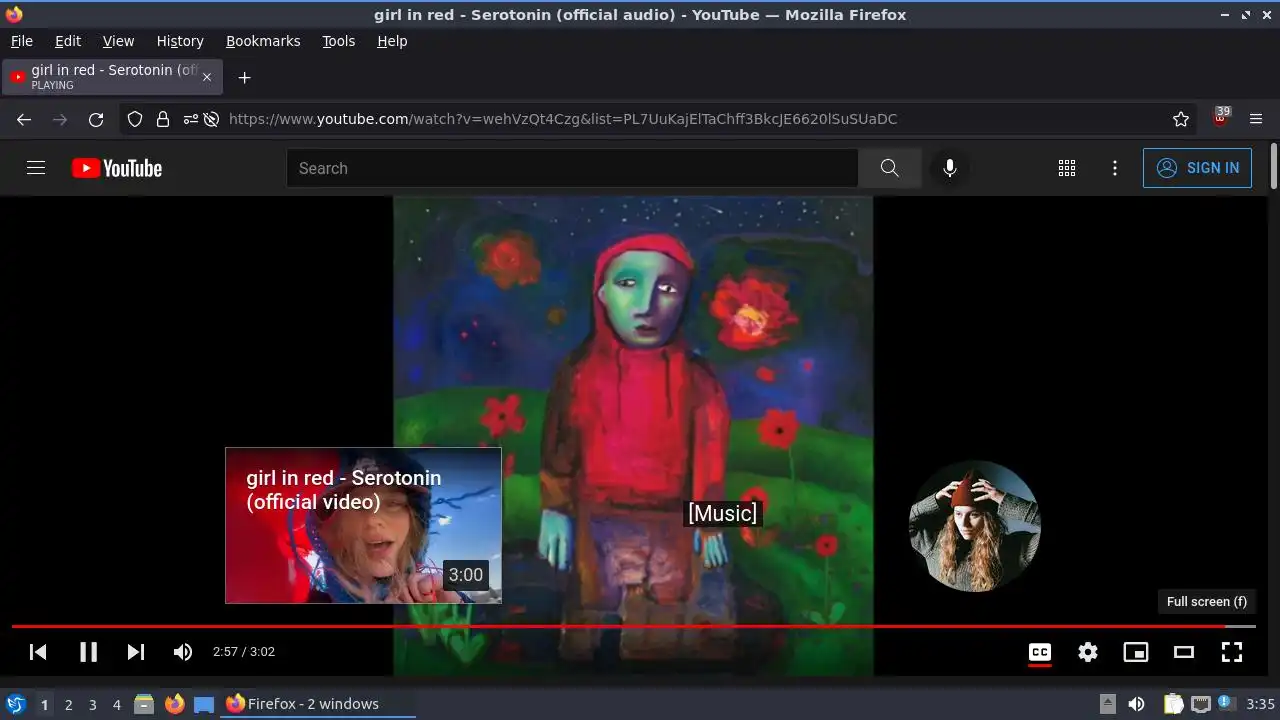Close the girl in red tab
The height and width of the screenshot is (720, 1280).
click(x=207, y=77)
